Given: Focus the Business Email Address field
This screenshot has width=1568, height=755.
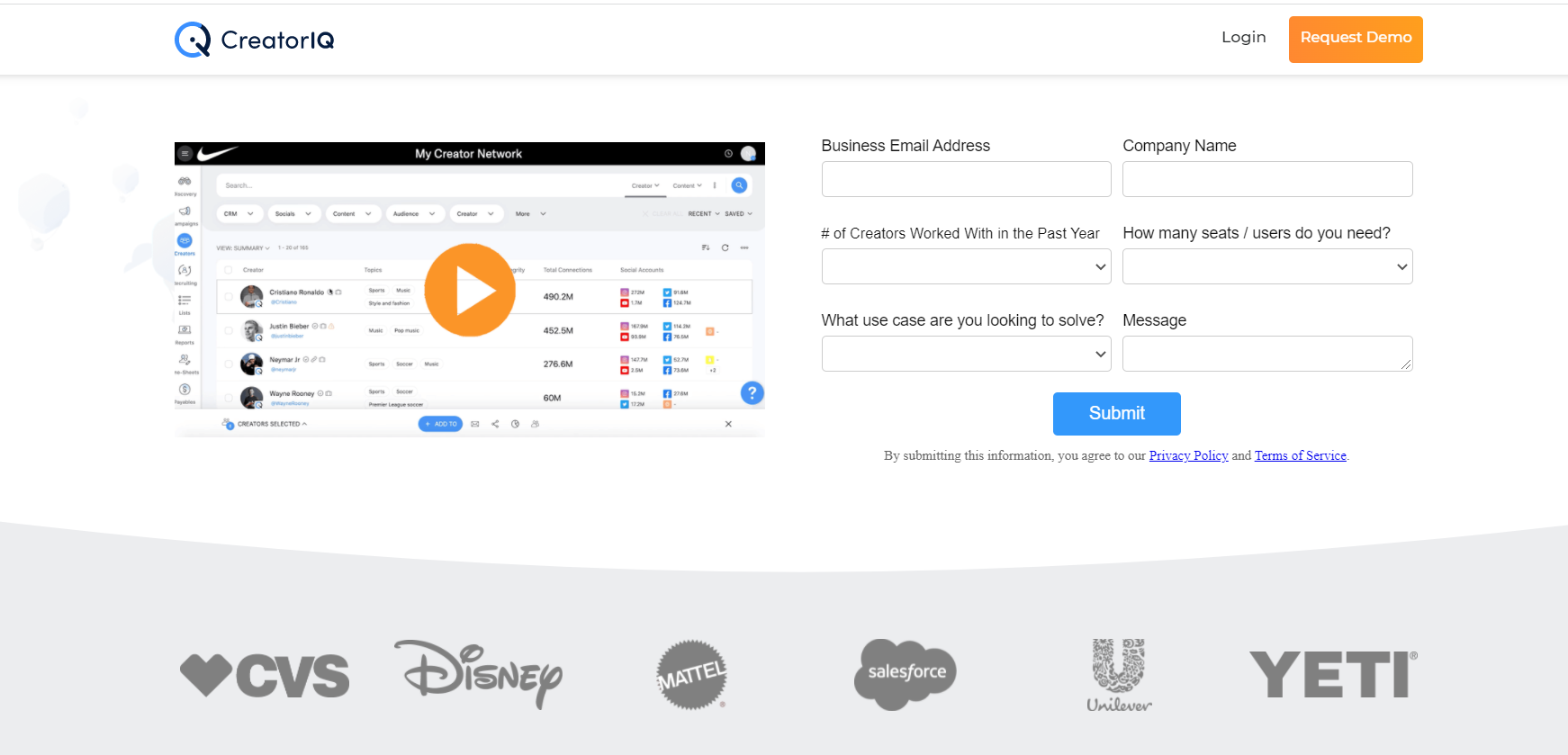Looking at the screenshot, I should pos(966,179).
